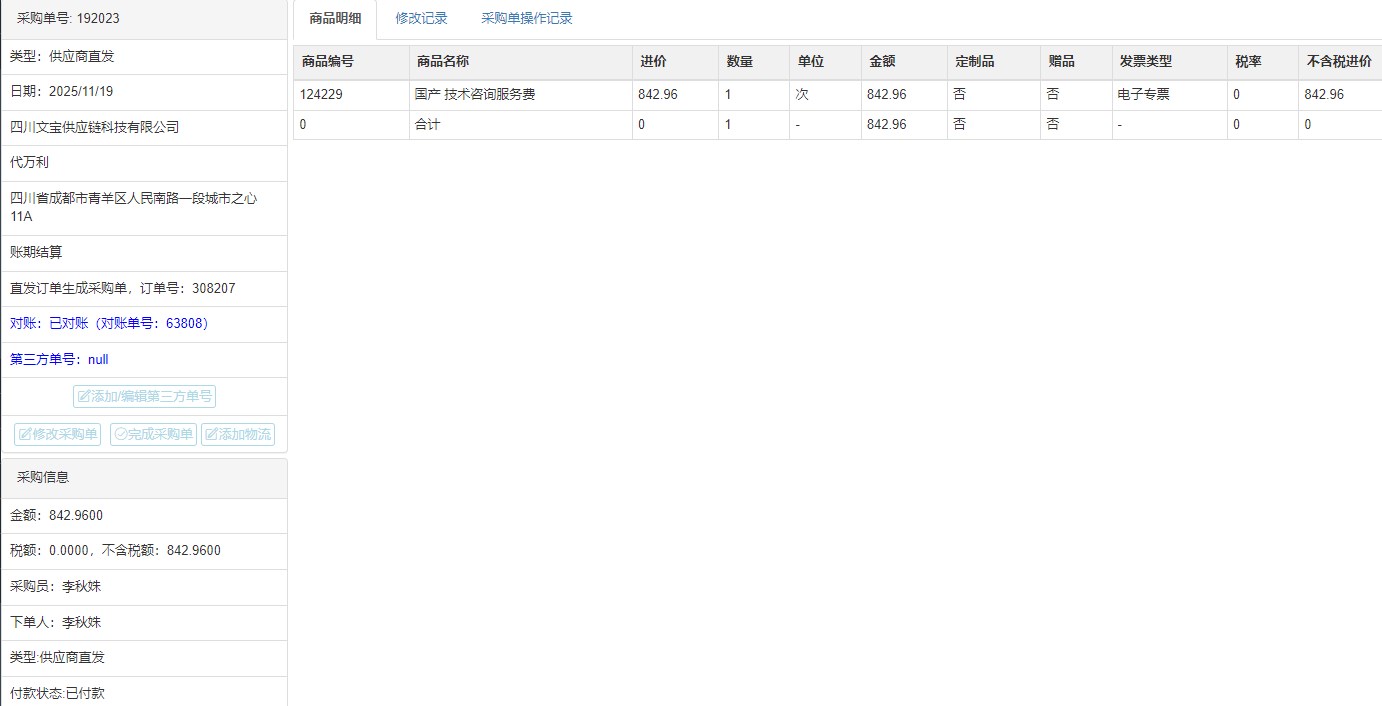Click the 商品名称 column header
The width and height of the screenshot is (1382, 706).
[442, 62]
